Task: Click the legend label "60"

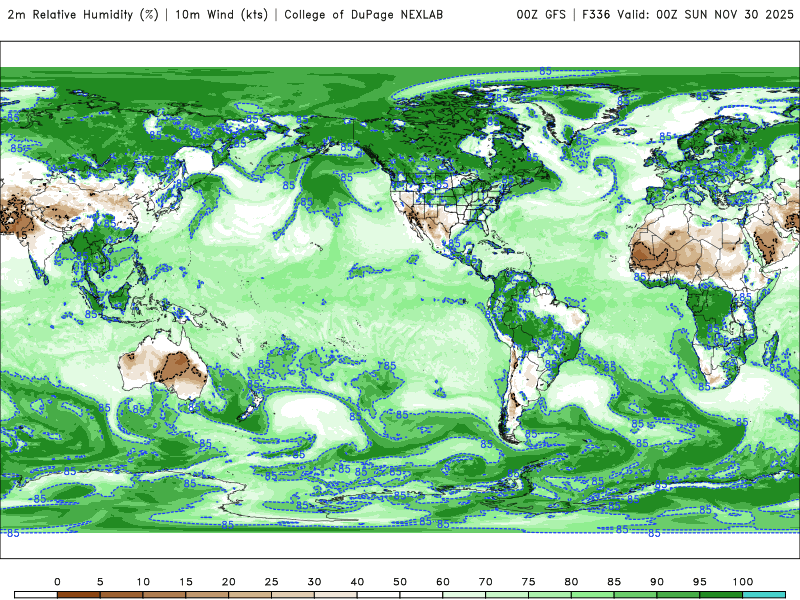Action: (443, 582)
